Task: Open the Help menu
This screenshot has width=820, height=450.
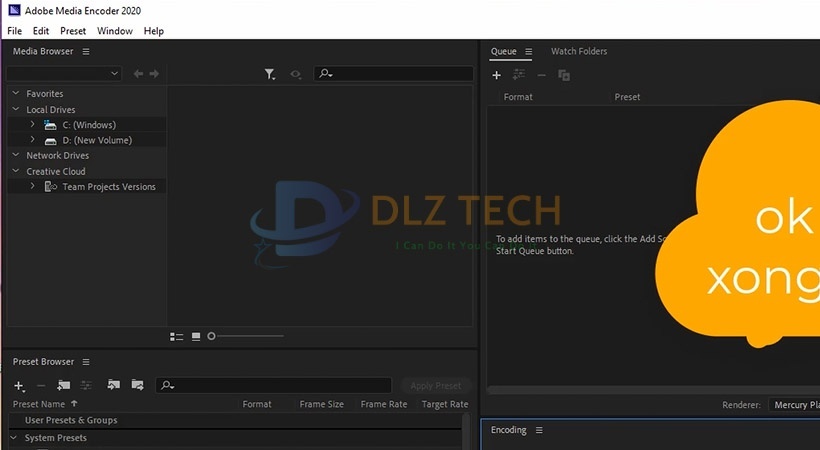Action: (154, 31)
